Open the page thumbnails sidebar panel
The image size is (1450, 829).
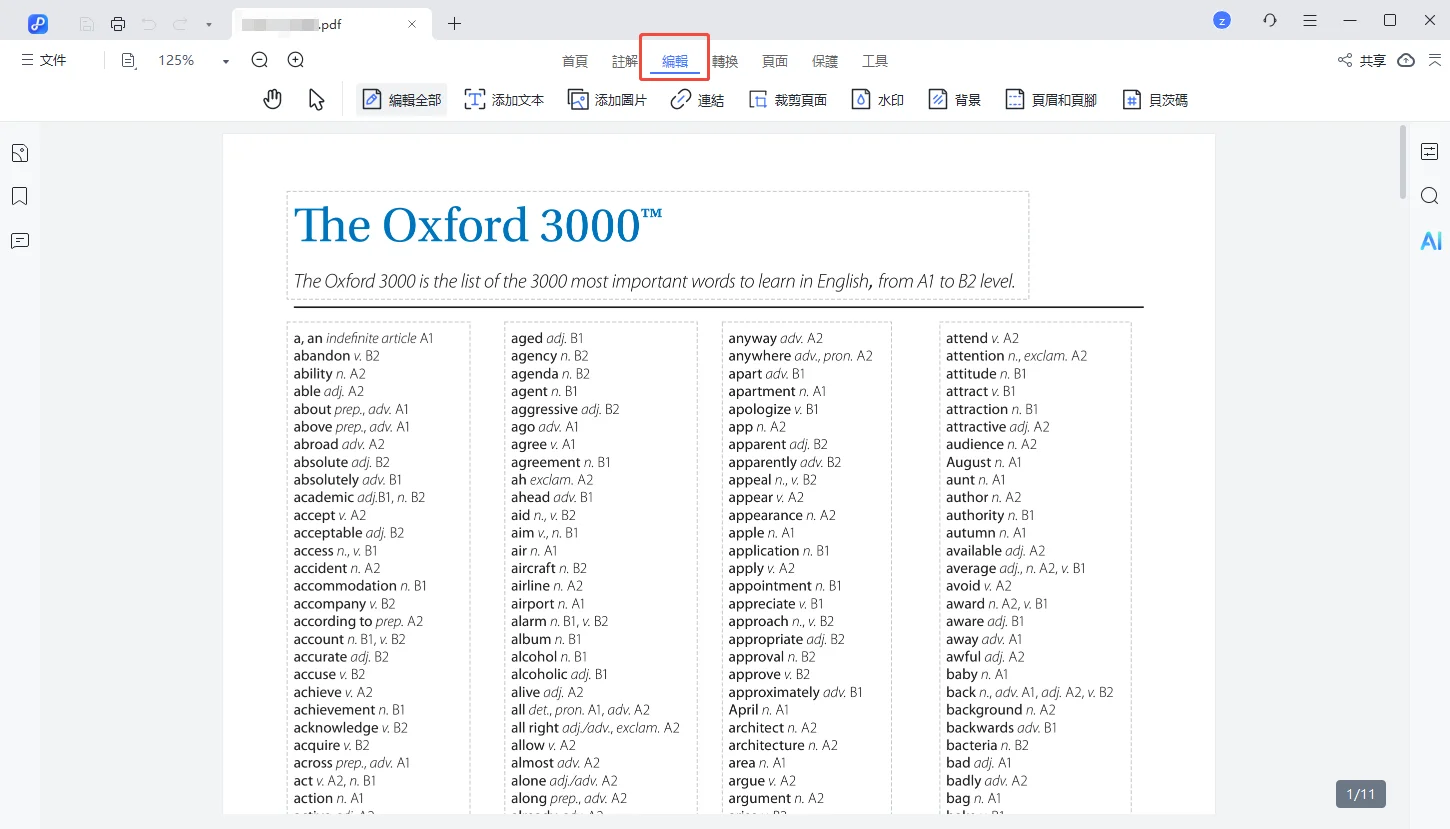pyautogui.click(x=19, y=153)
